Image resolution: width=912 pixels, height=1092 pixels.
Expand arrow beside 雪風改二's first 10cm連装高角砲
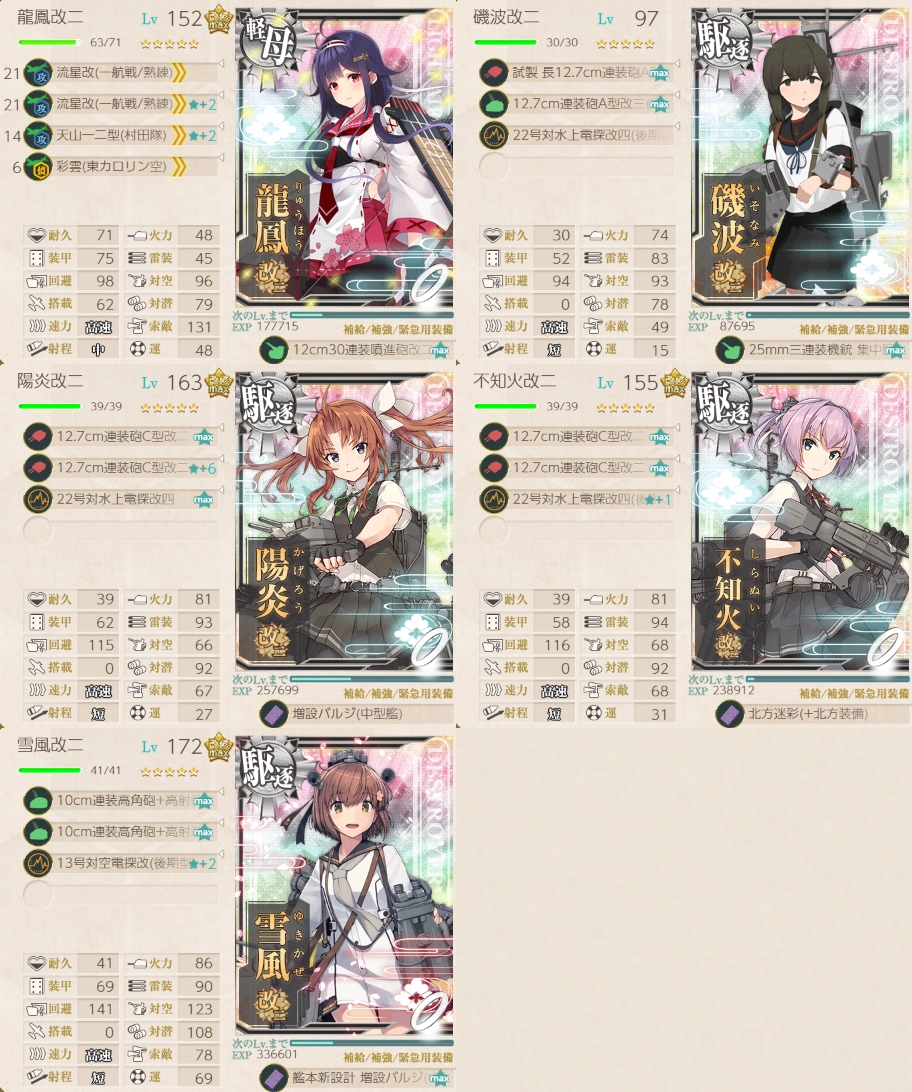(x=221, y=792)
